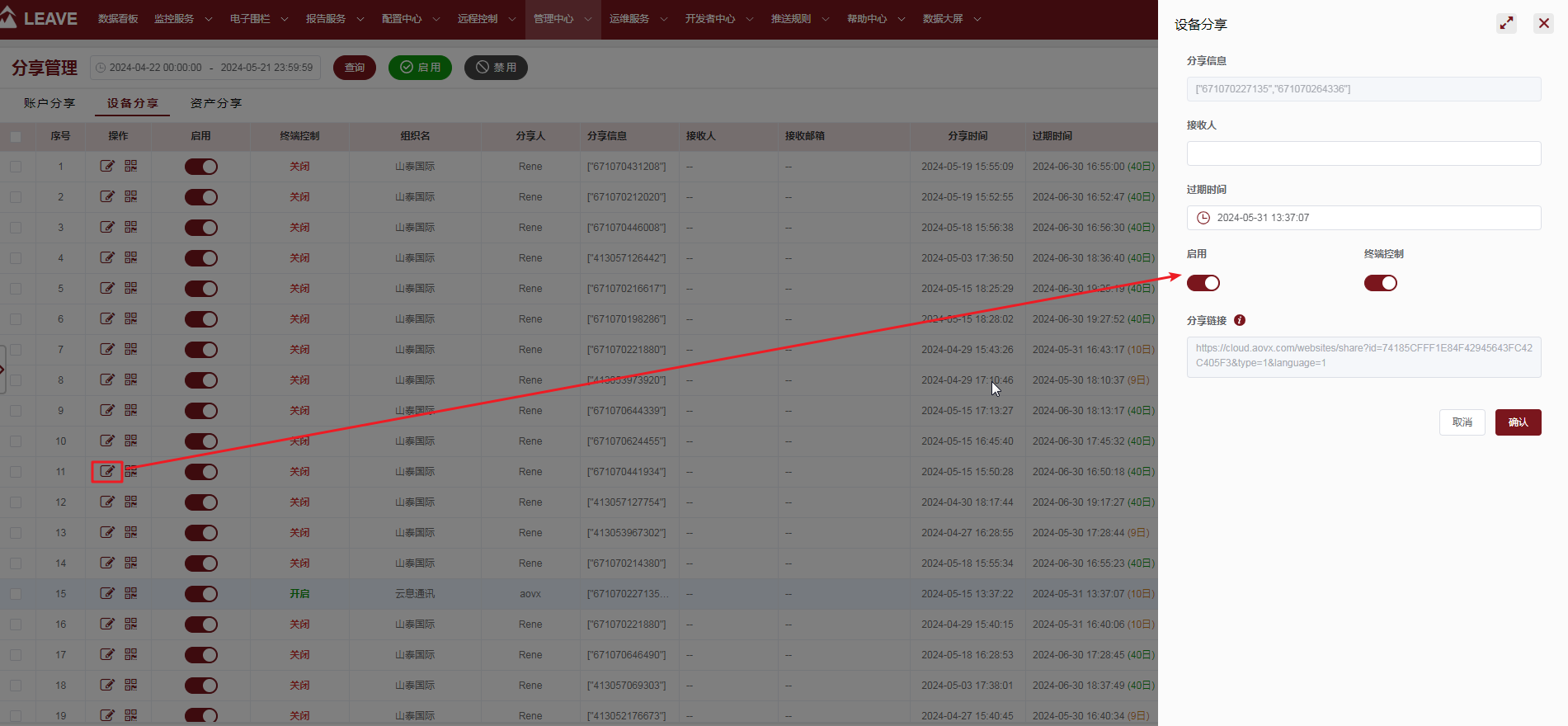The image size is (1568, 726).
Task: Click clock icon in 过期时间 field
Action: (1203, 218)
